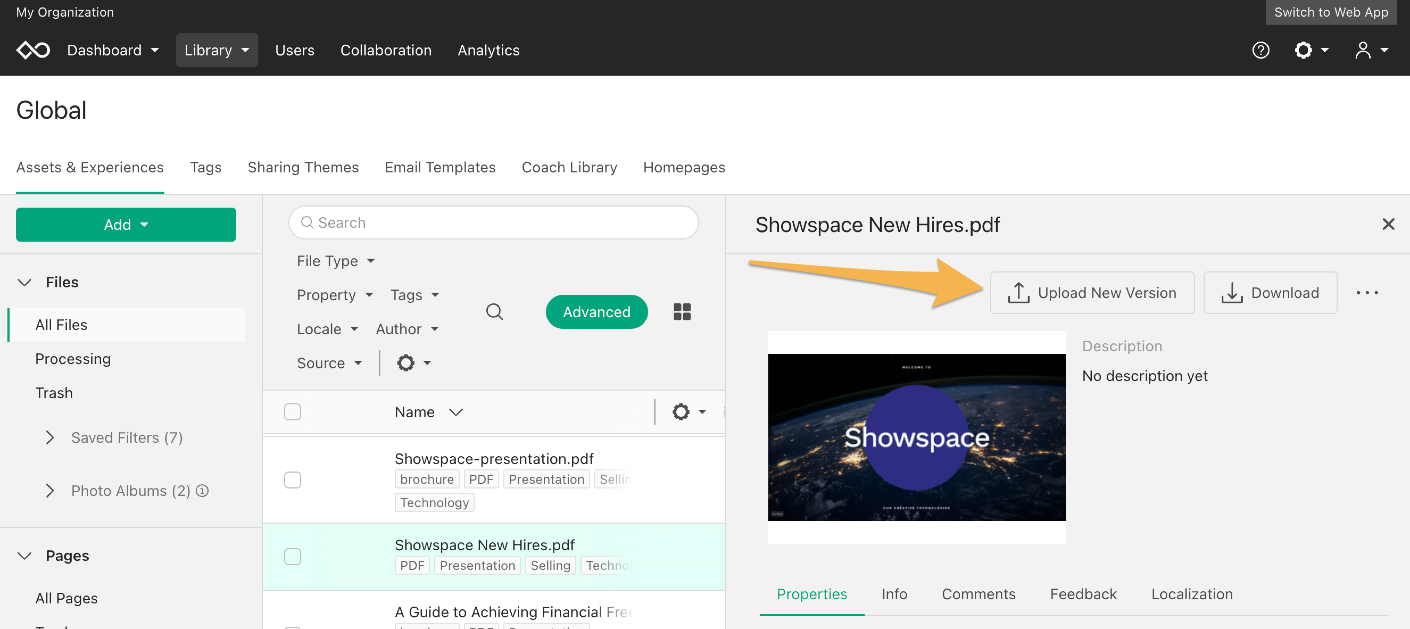Screen dimensions: 1410x629
Task: Collapse the Pages section chevron
Action: point(25,556)
